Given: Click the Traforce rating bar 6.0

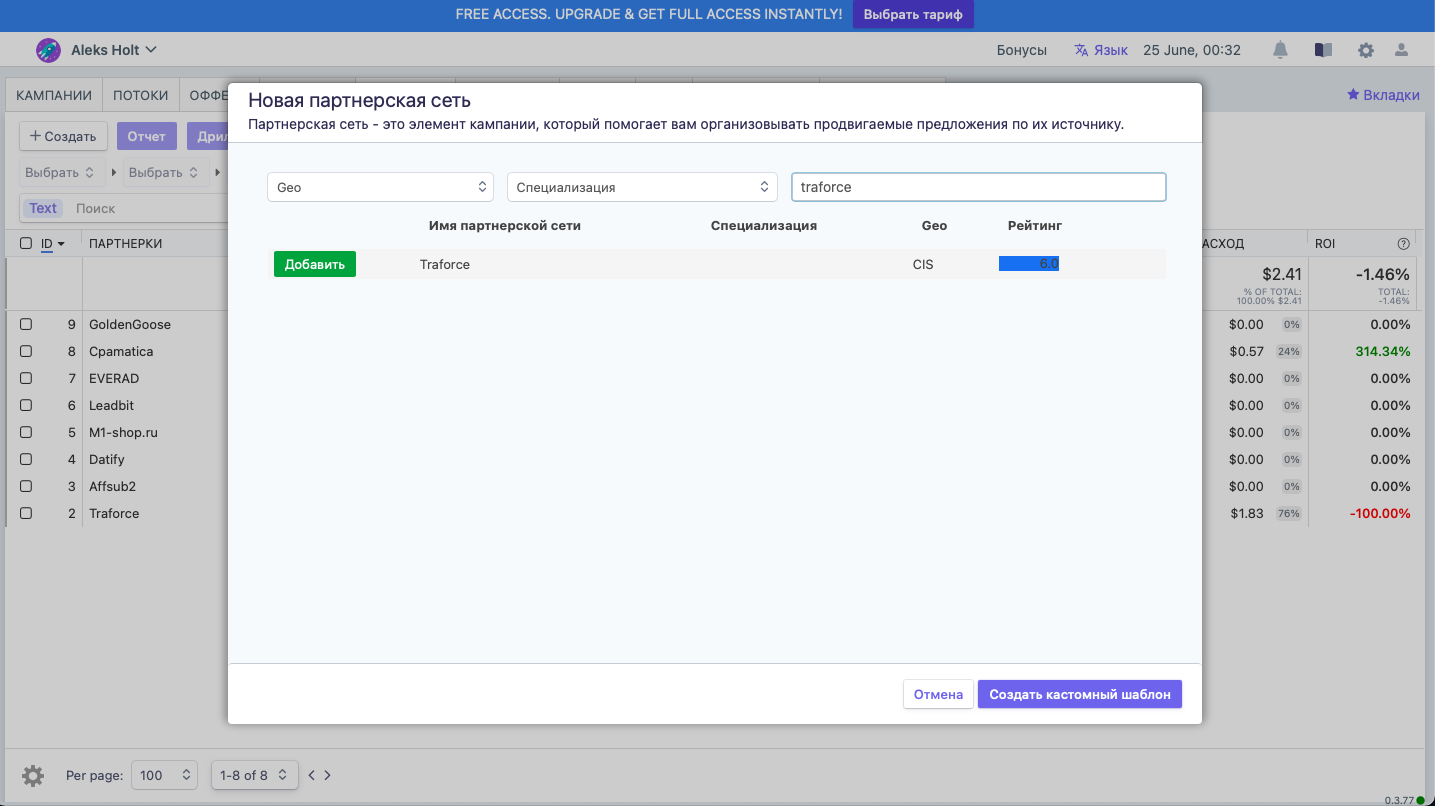Looking at the screenshot, I should pyautogui.click(x=1029, y=264).
